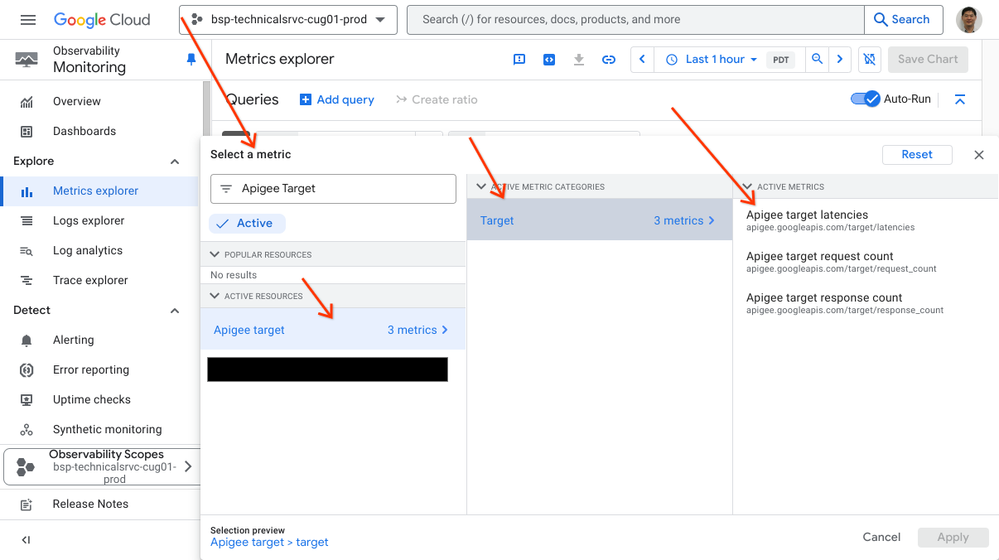Collapse Active Metric Categories section

point(481,187)
